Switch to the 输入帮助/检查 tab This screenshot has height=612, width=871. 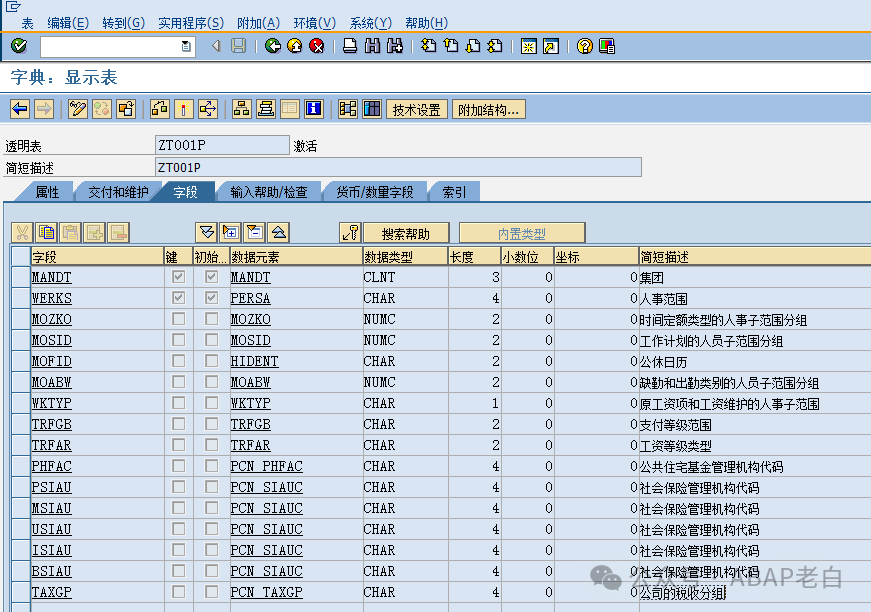pyautogui.click(x=269, y=192)
